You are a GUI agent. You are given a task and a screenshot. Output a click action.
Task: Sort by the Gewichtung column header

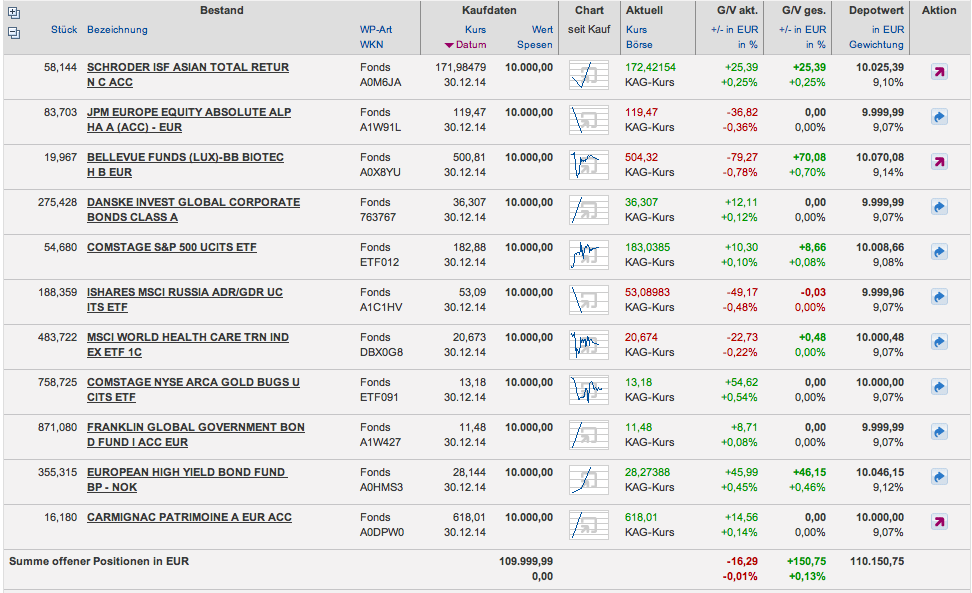[876, 45]
